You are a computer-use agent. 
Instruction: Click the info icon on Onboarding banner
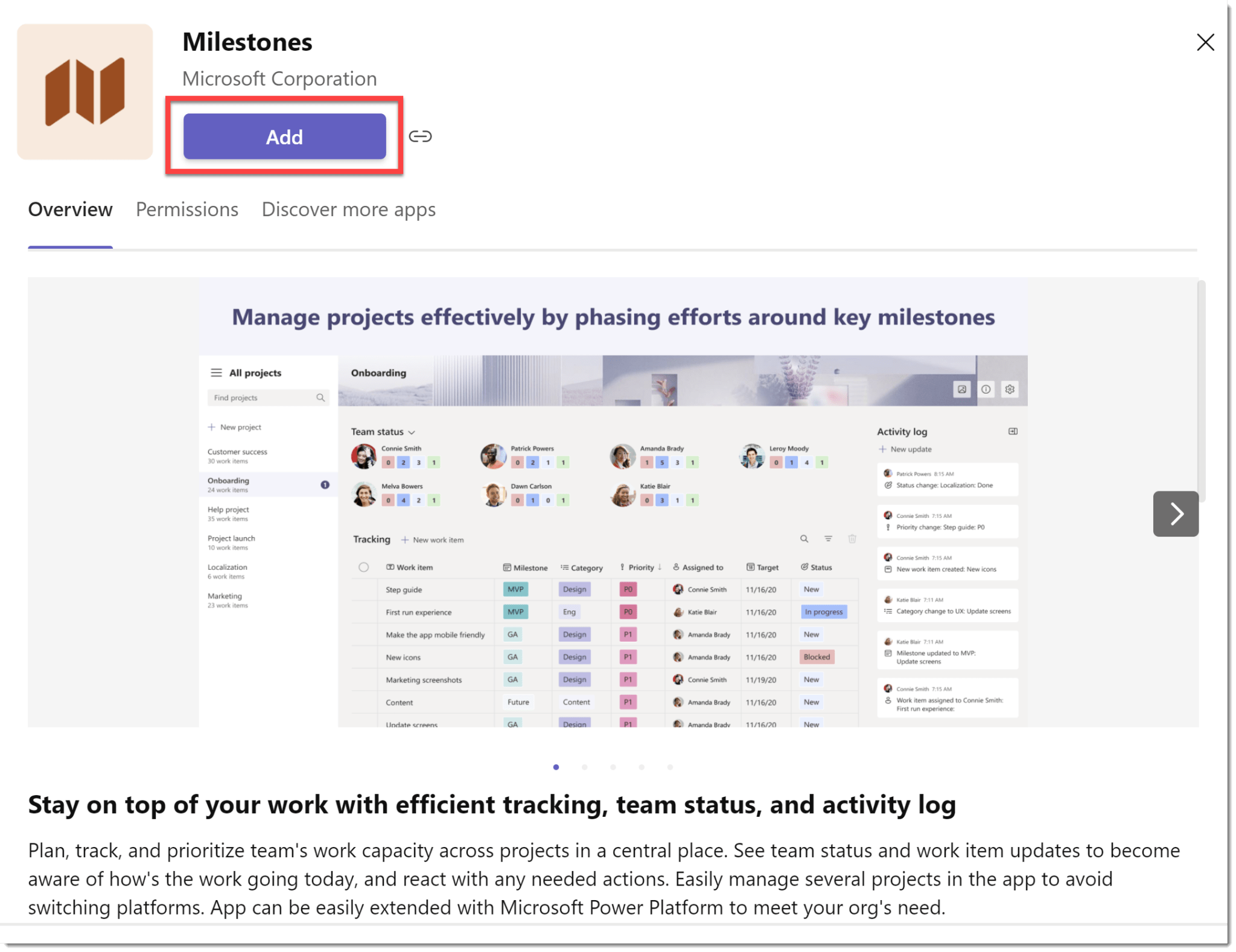986,389
